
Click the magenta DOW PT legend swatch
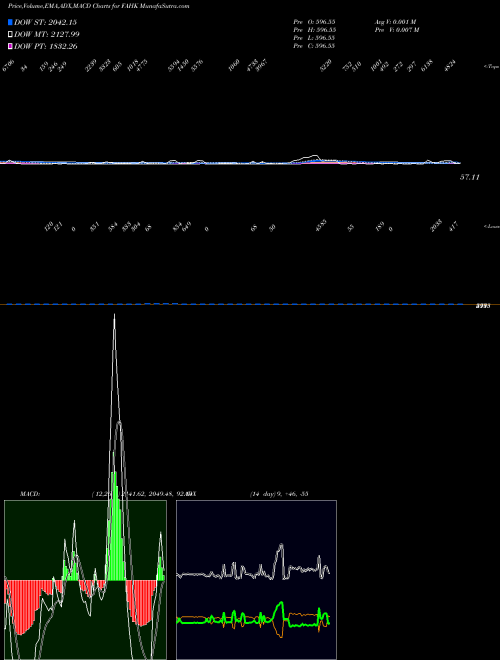pos(10,46)
